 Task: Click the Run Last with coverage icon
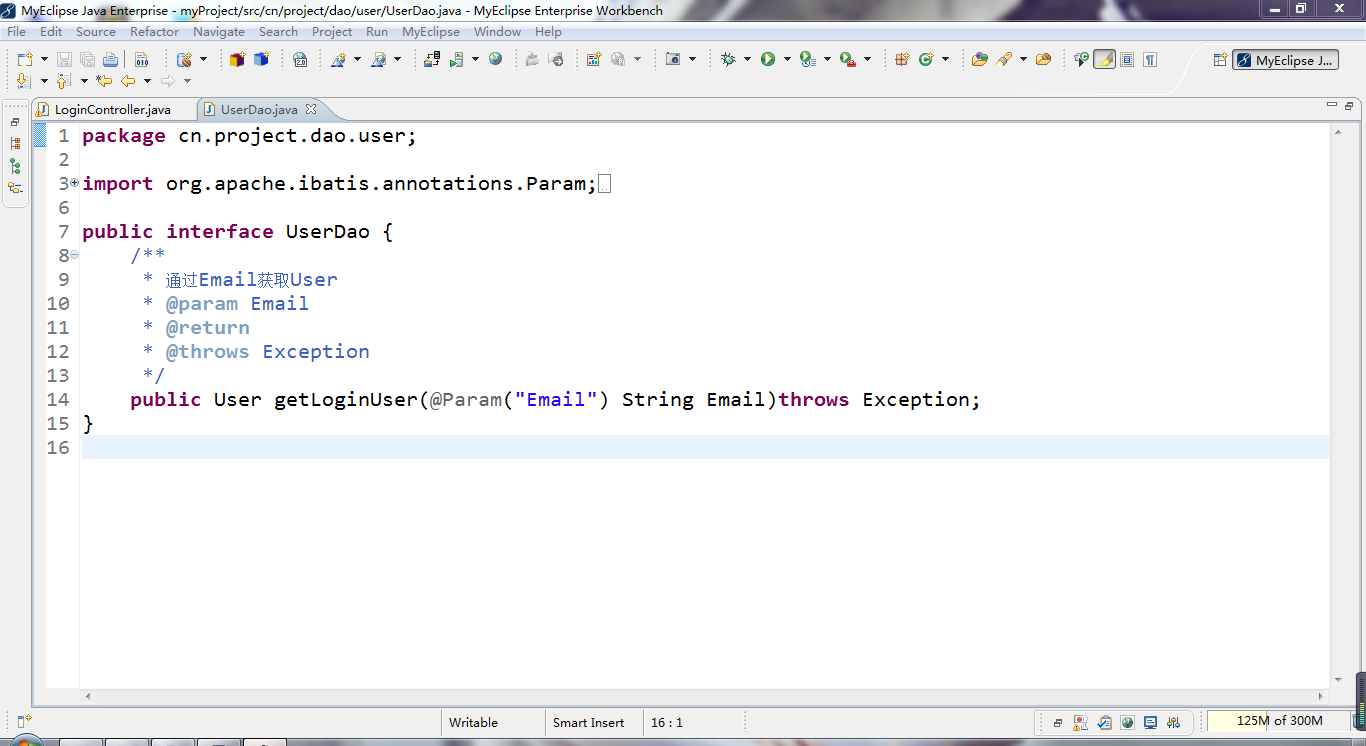point(807,60)
